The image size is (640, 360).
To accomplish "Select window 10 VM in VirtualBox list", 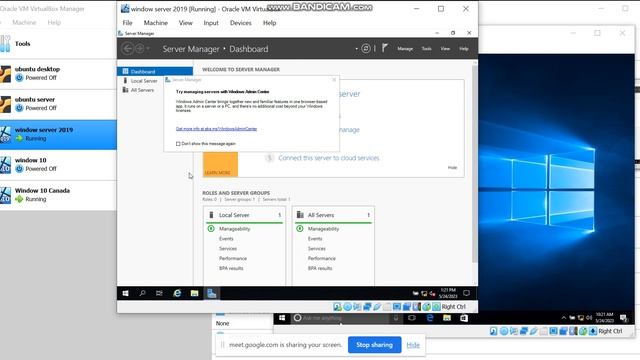I will pos(58,165).
